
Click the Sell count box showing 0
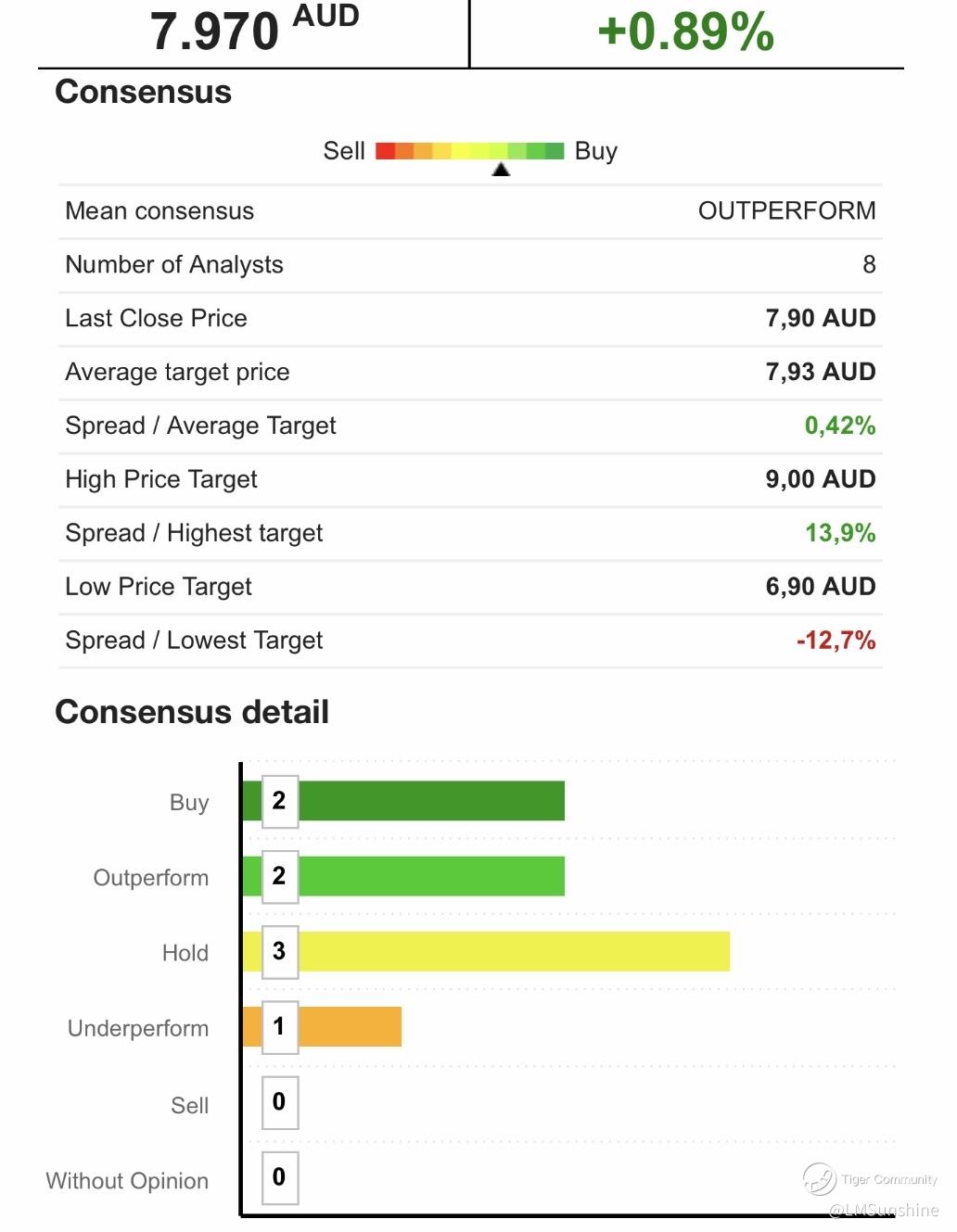pos(279,1102)
